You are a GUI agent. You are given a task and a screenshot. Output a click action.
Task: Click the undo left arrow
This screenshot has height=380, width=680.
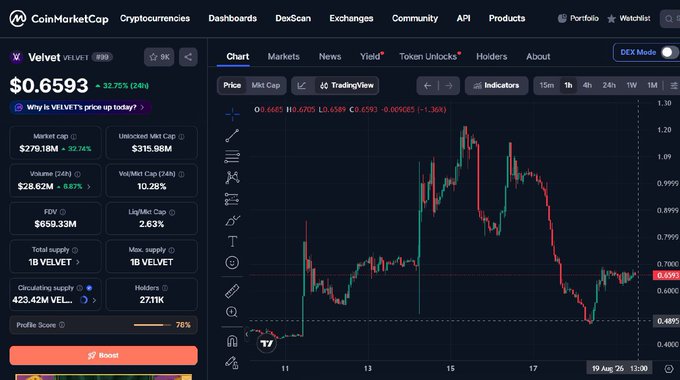[x=427, y=85]
